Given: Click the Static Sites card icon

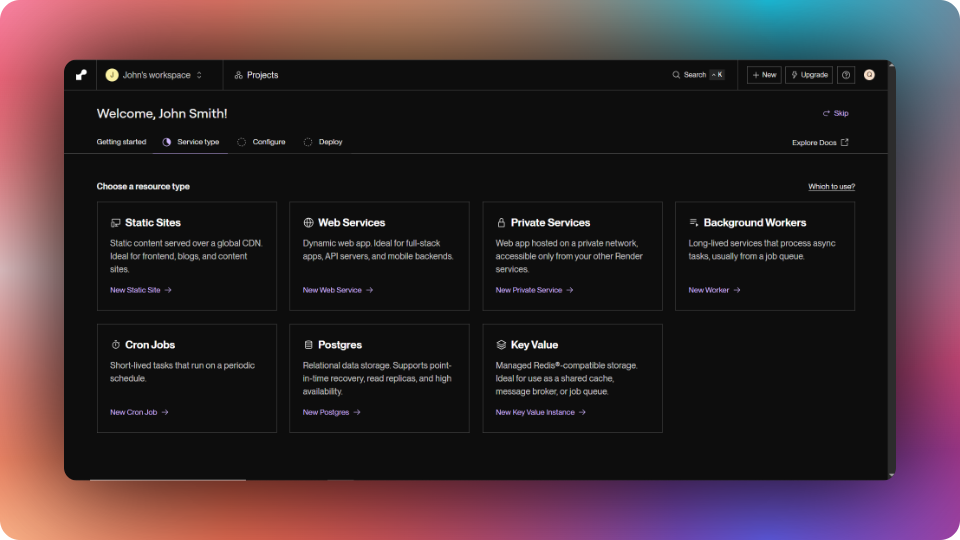Looking at the screenshot, I should 115,223.
